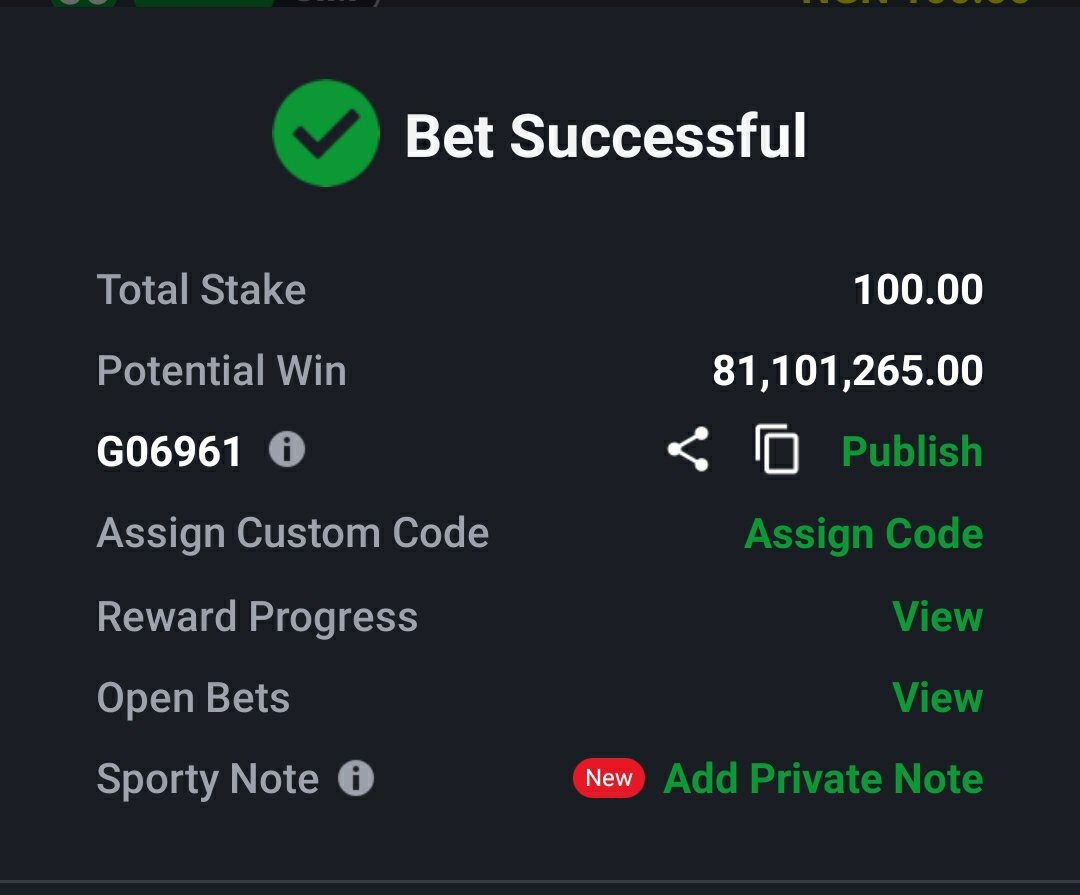The width and height of the screenshot is (1080, 895).
Task: Tap the green checkmark success icon
Action: click(x=326, y=133)
